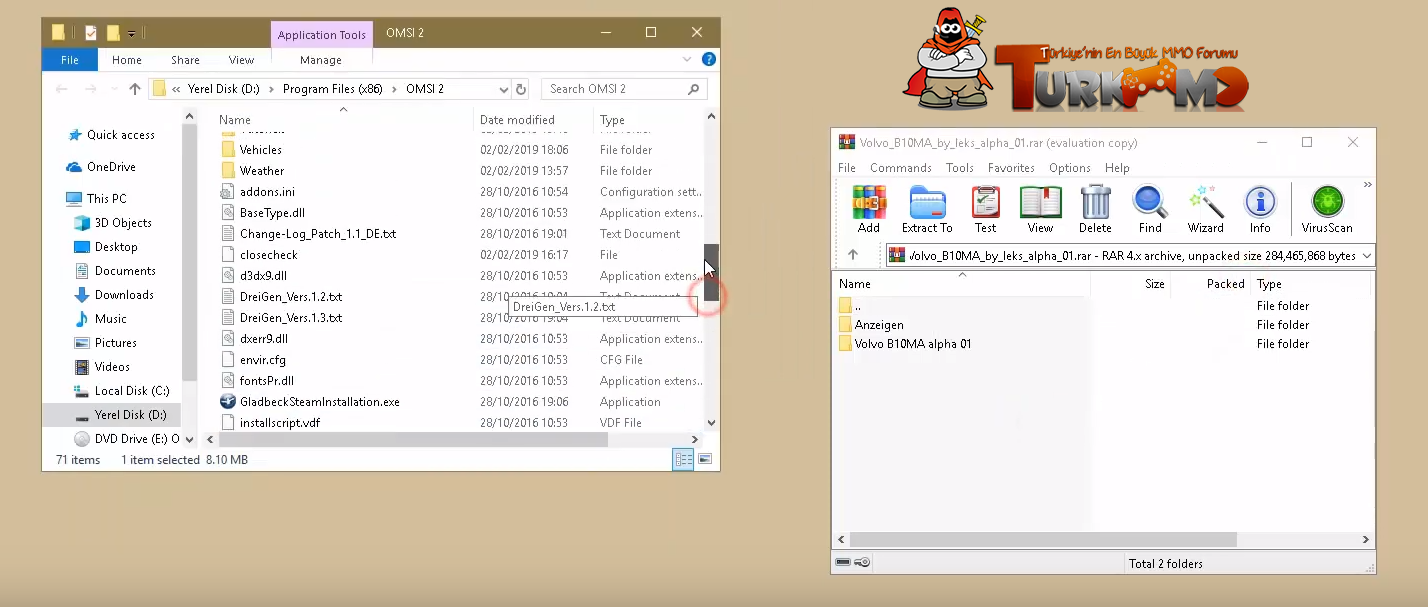Viewport: 1428px width, 607px height.
Task: Select This PC in navigation pane
Action: coord(106,199)
